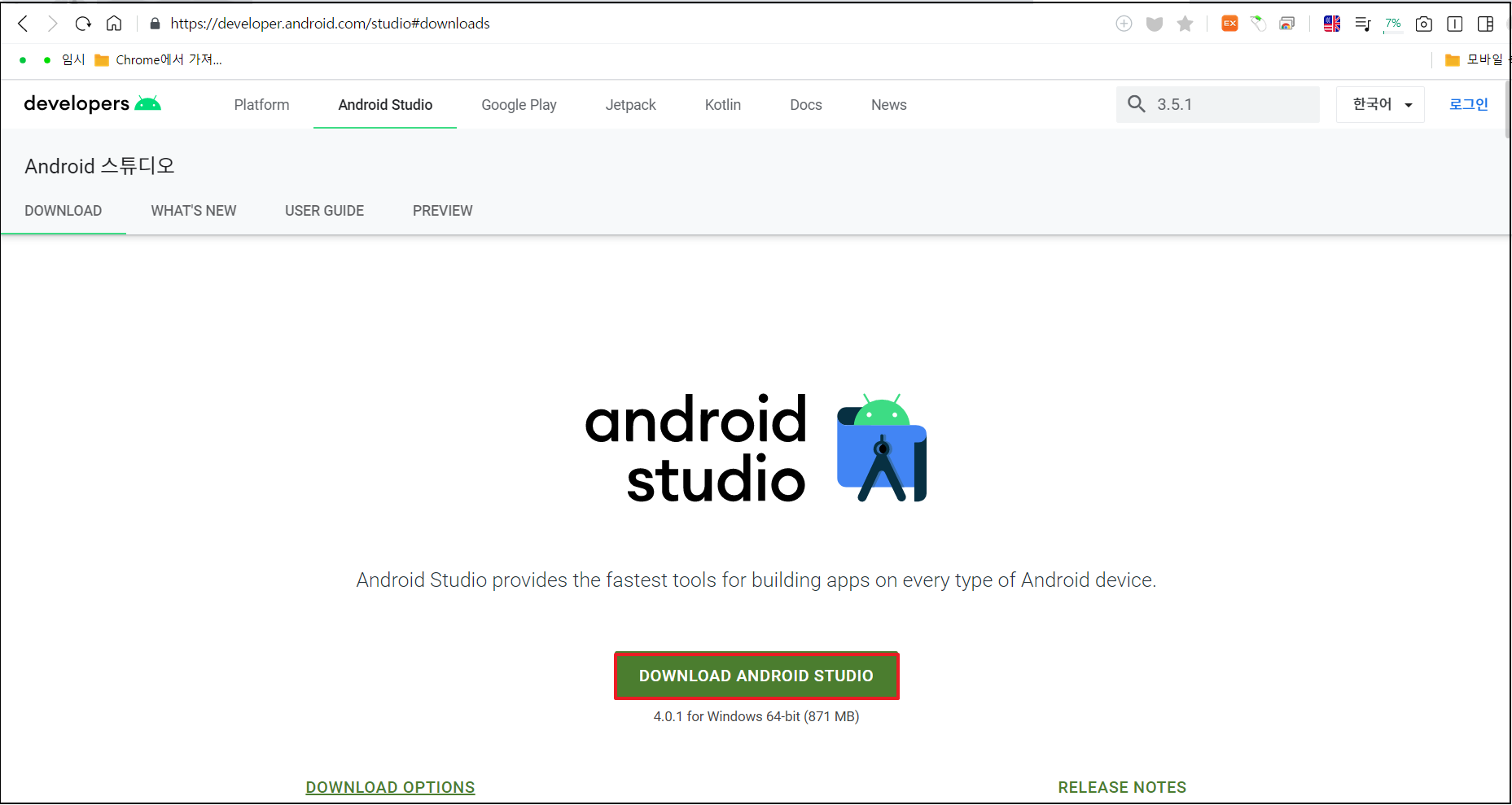Click the split view icon in toolbar

click(1455, 24)
